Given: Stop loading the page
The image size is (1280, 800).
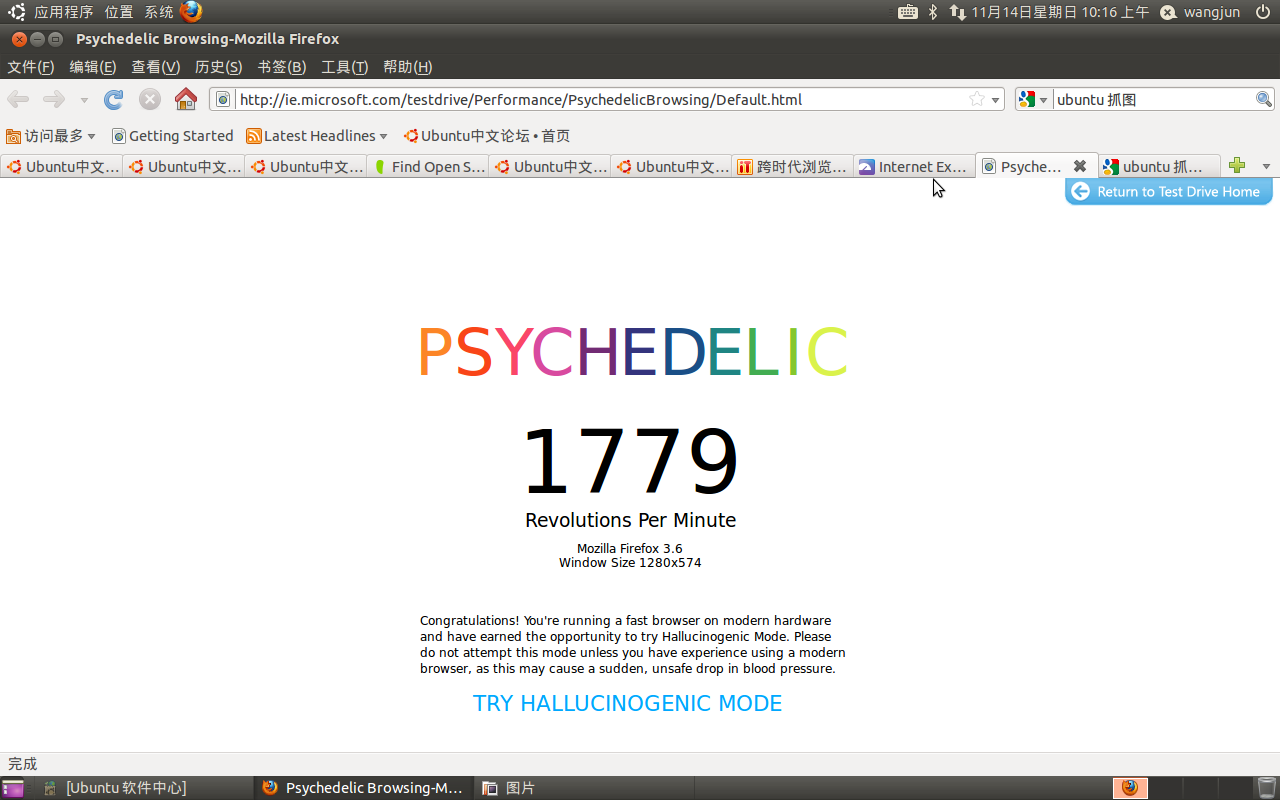Looking at the screenshot, I should [x=150, y=99].
